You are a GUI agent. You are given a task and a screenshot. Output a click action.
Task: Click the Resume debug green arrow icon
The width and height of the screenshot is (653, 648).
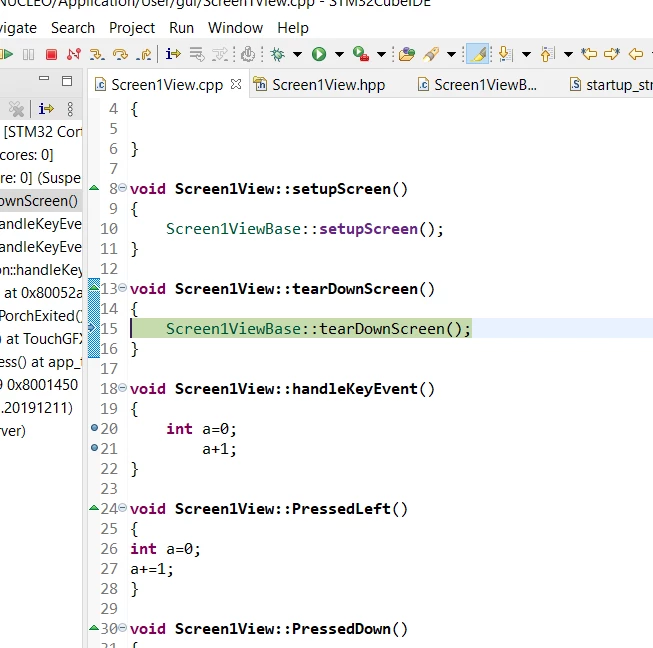click(6, 54)
